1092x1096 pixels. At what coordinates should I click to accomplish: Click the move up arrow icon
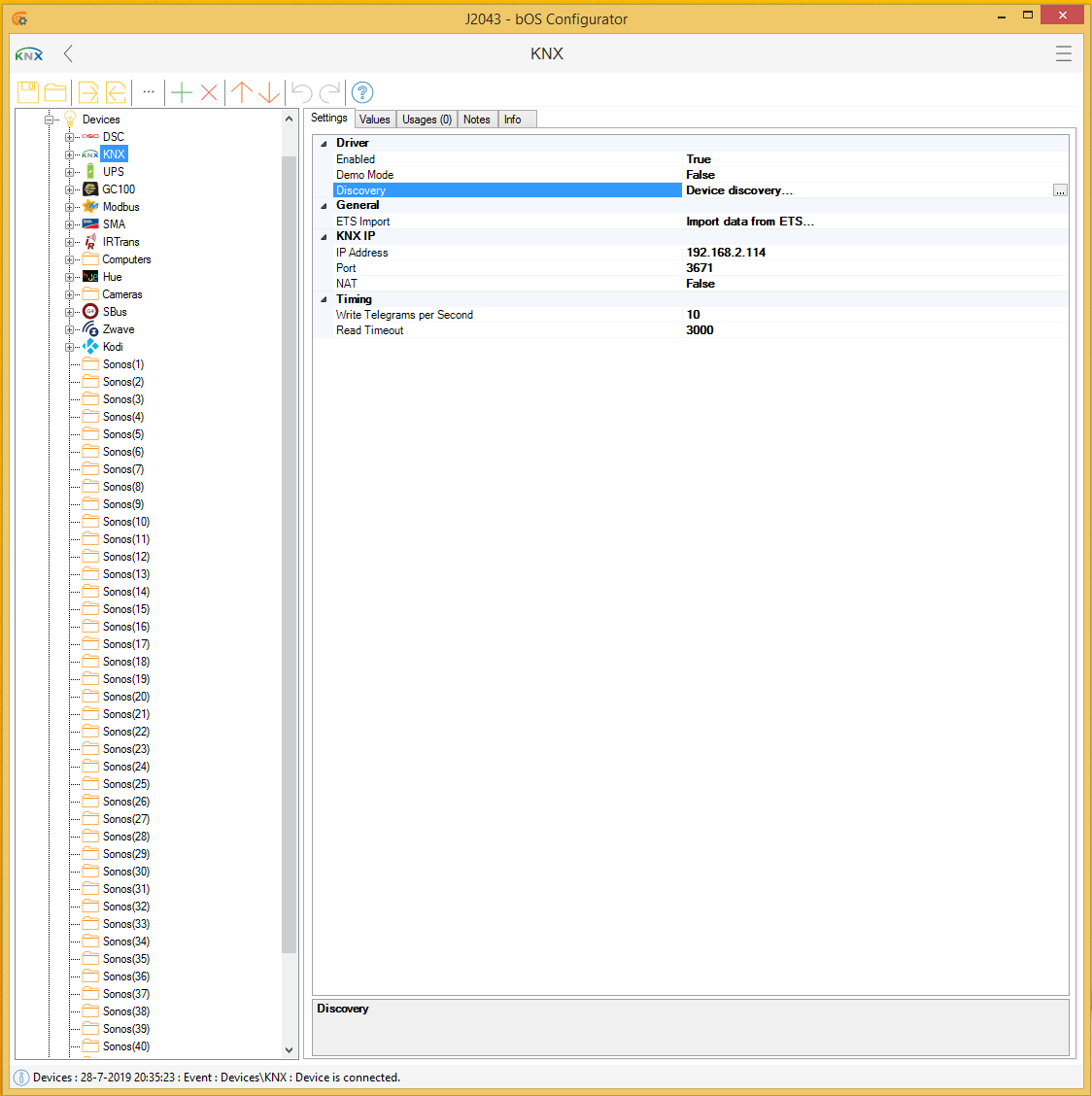(242, 92)
